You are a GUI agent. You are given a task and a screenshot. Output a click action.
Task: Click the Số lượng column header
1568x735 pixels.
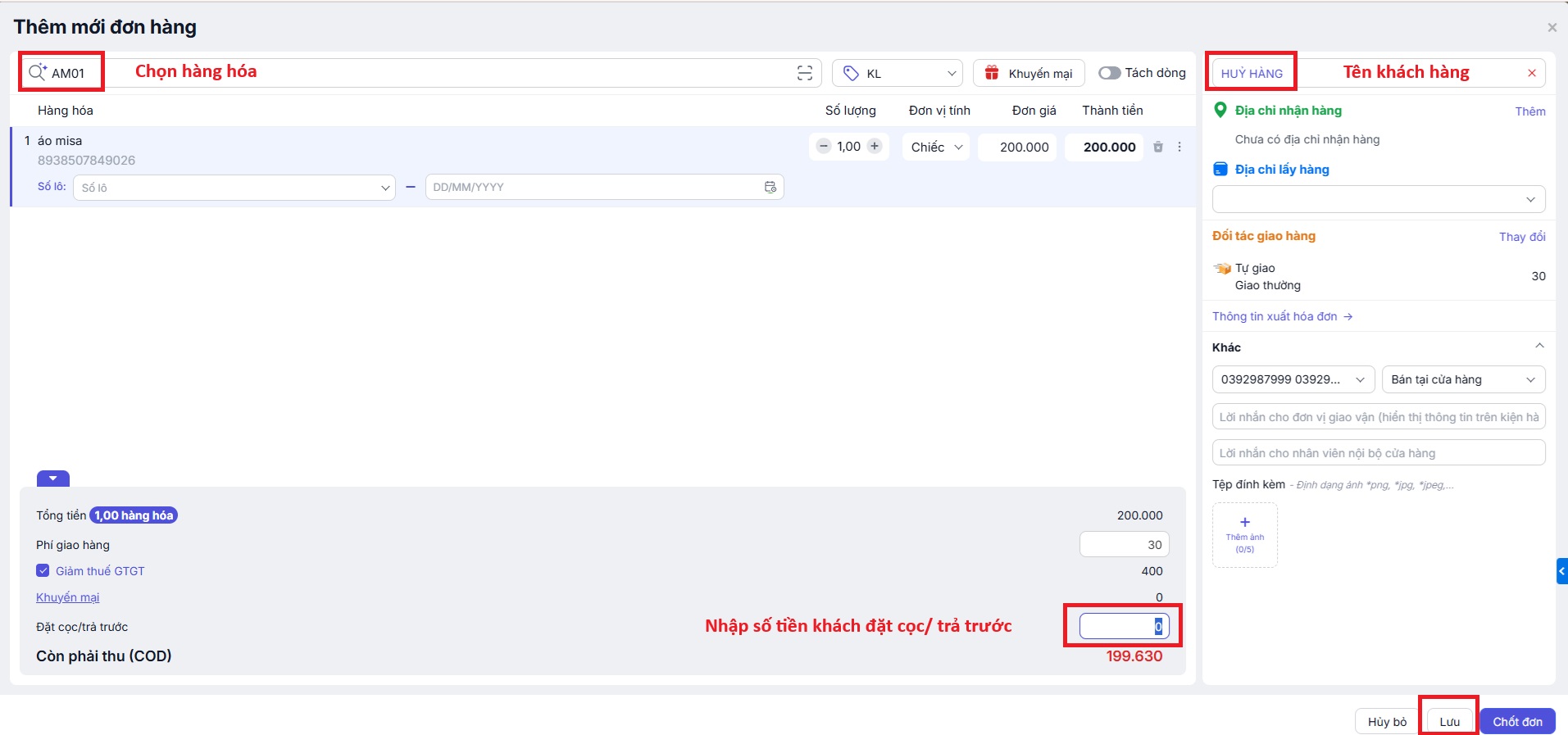(851, 111)
